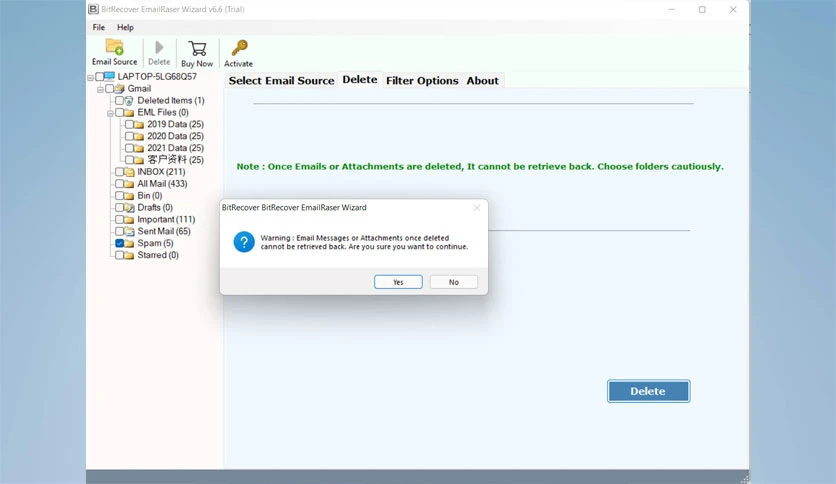
Task: Close the warning dialog with X
Action: (477, 207)
